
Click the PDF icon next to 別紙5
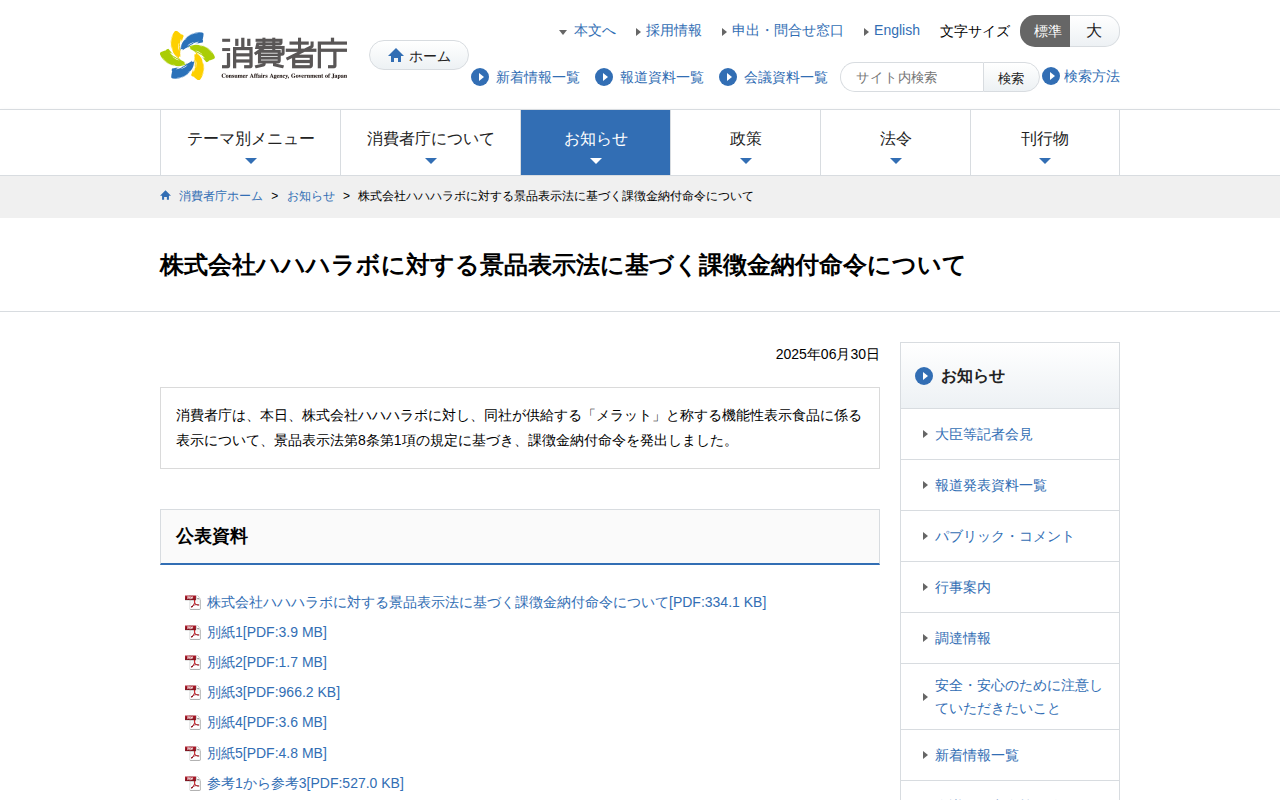pyautogui.click(x=193, y=753)
